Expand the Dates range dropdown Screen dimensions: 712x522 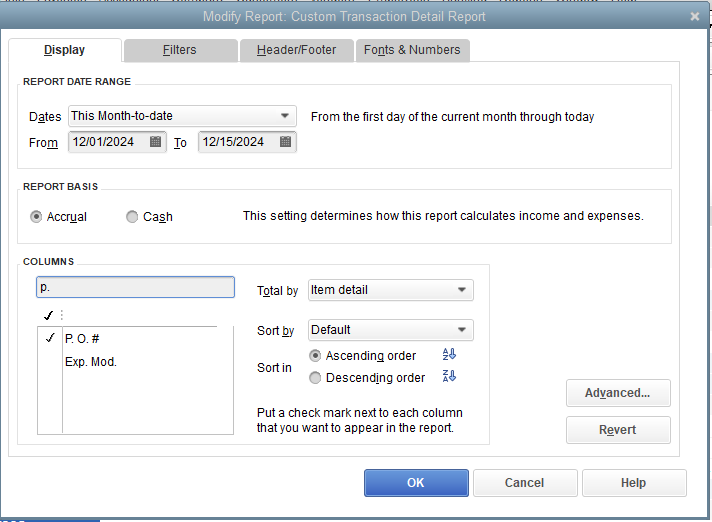point(286,116)
